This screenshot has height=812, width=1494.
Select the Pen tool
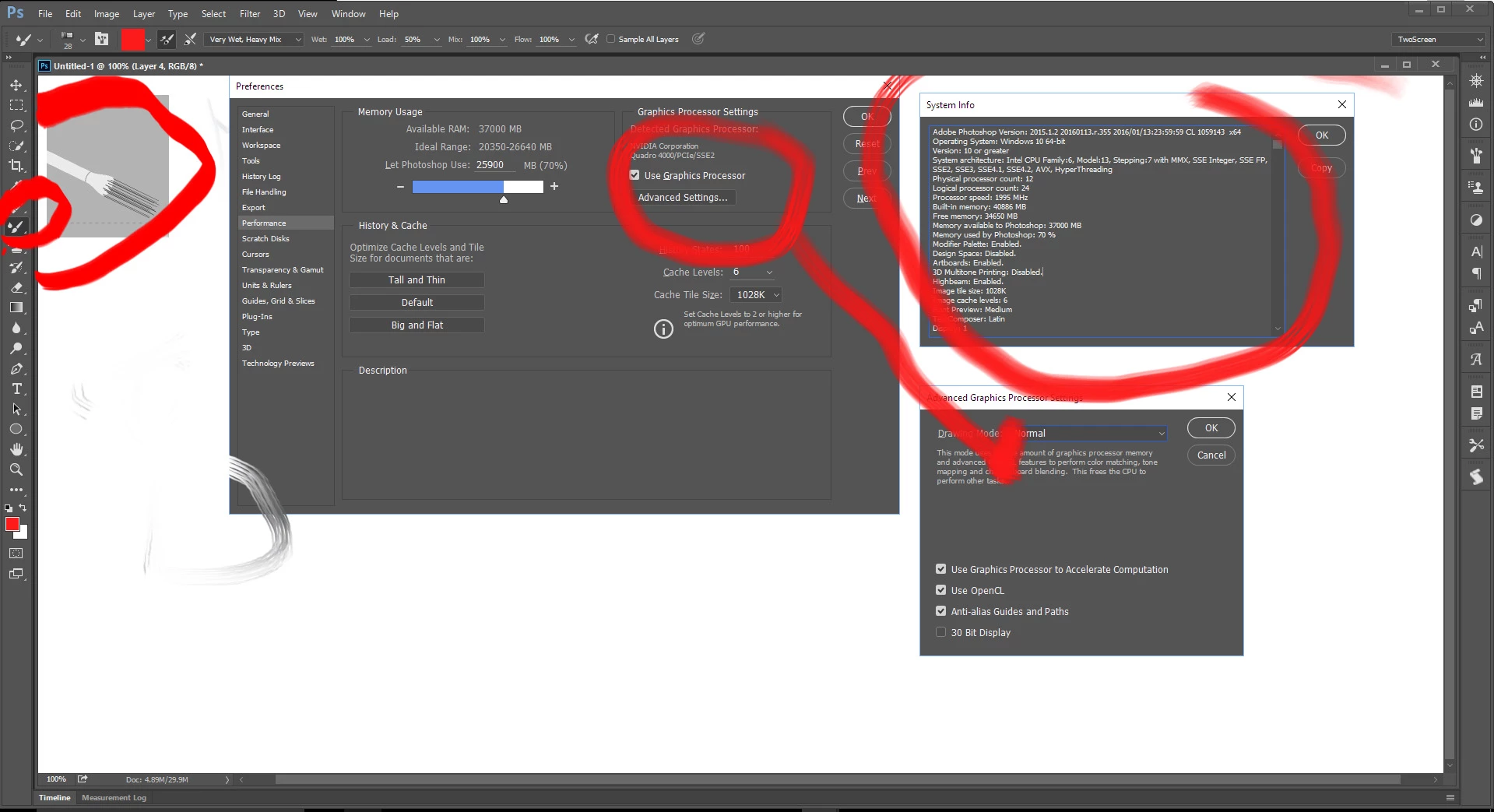click(x=16, y=368)
